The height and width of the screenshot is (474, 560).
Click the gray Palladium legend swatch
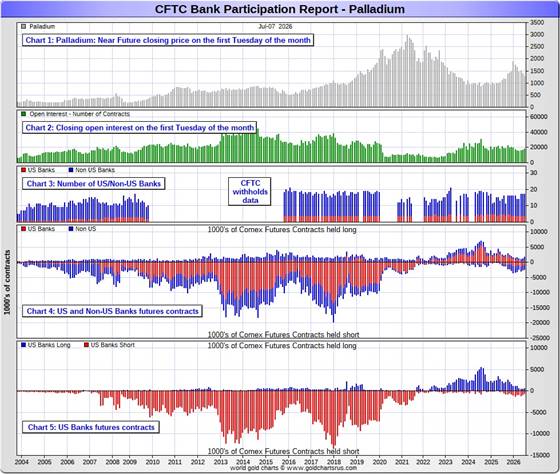click(24, 26)
